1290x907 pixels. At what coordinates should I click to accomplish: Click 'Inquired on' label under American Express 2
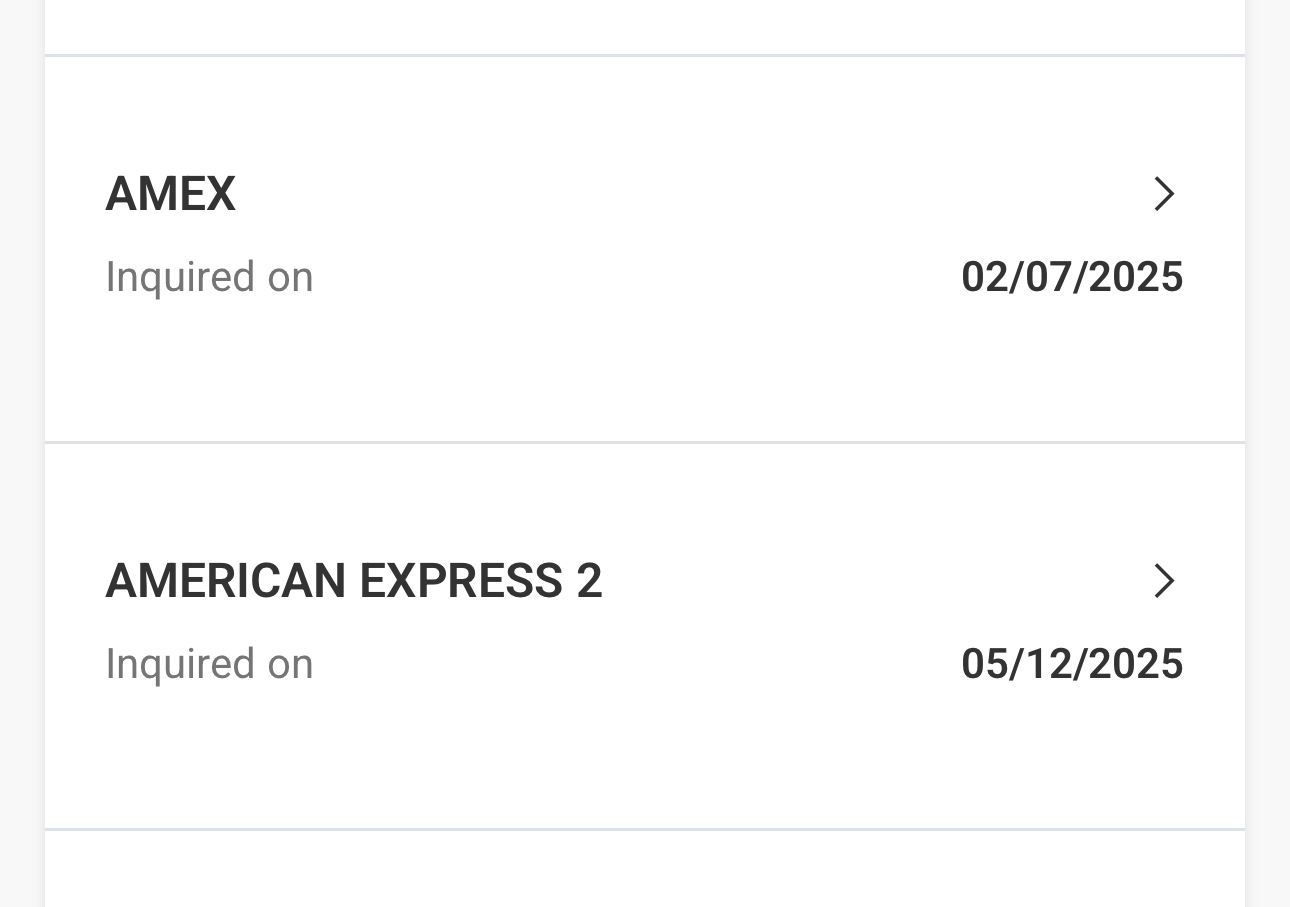(209, 664)
